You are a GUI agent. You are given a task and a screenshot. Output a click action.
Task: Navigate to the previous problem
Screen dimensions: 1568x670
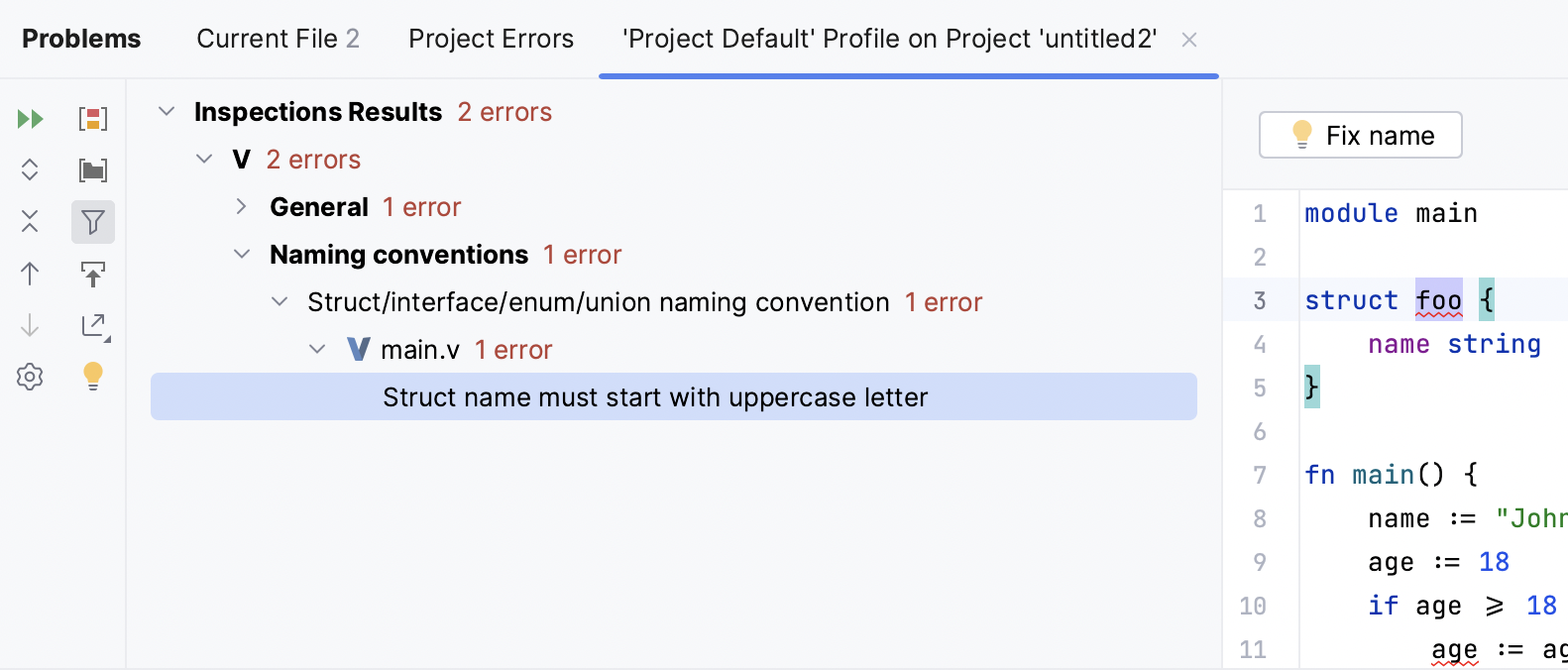(30, 274)
